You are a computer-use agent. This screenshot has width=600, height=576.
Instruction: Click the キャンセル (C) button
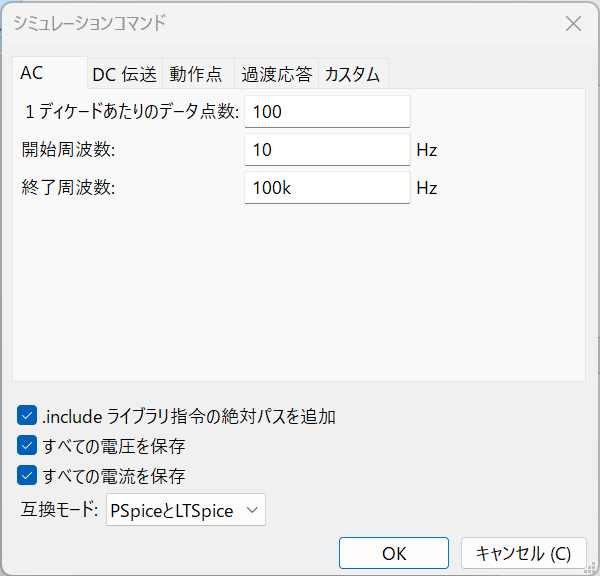[523, 553]
